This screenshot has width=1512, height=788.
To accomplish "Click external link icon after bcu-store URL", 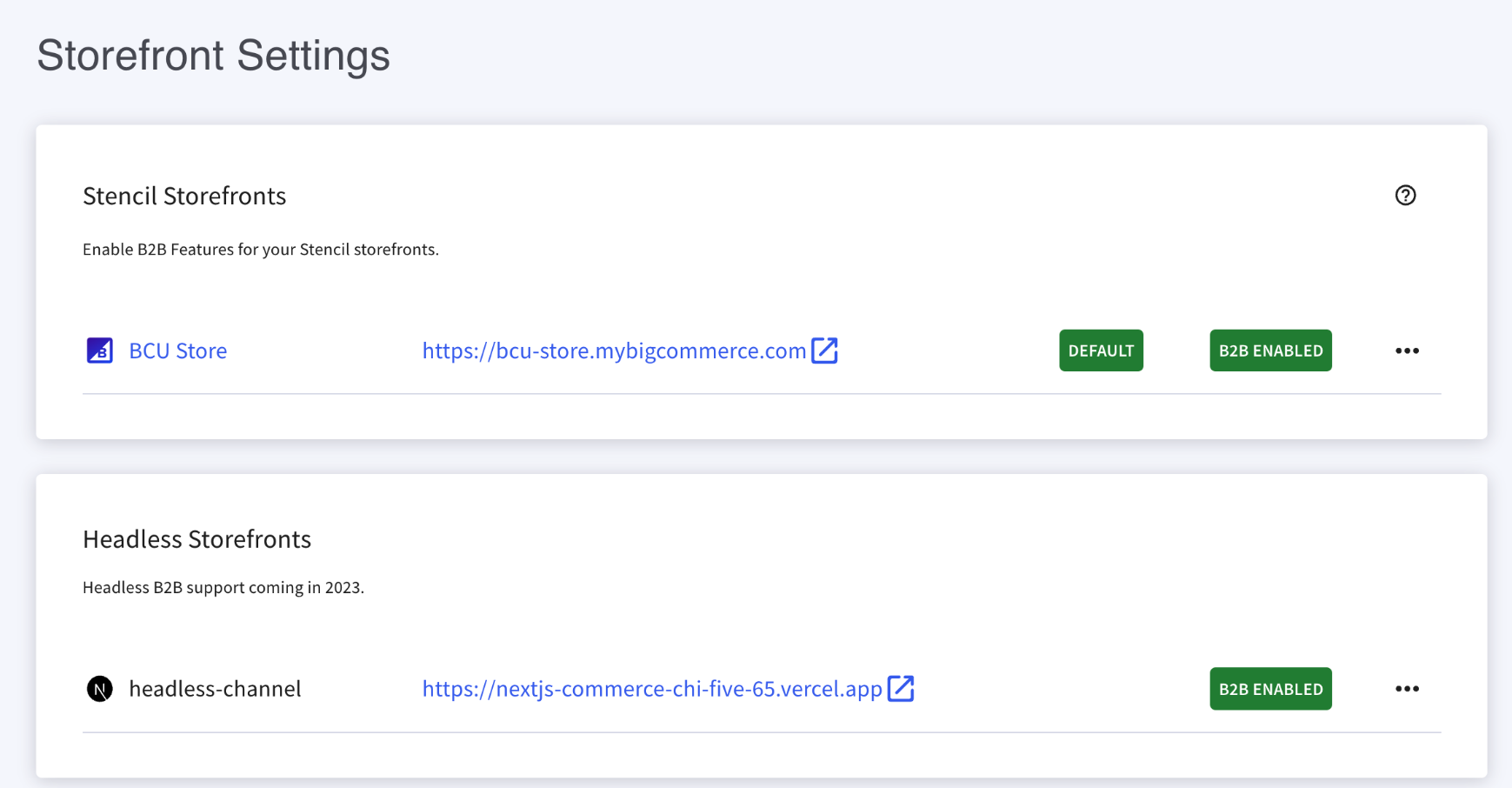I will tap(824, 351).
